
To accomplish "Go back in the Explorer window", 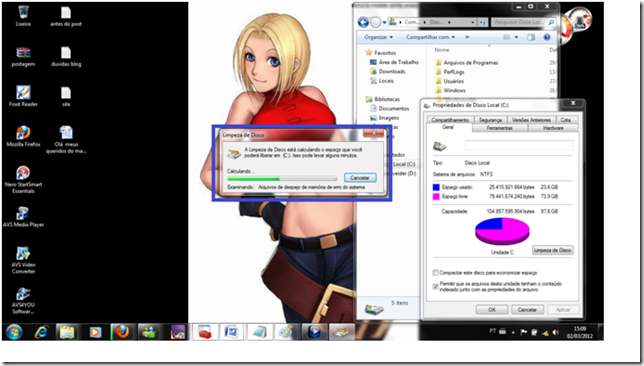I will 363,22.
